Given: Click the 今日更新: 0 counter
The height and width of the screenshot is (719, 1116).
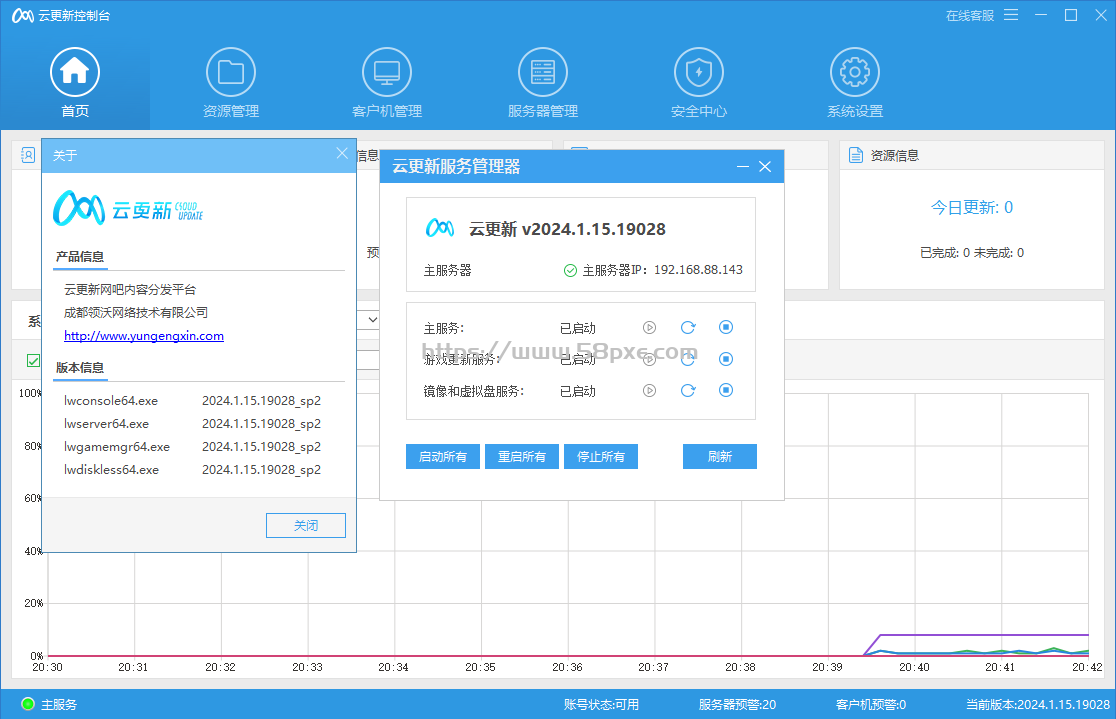Looking at the screenshot, I should [972, 207].
